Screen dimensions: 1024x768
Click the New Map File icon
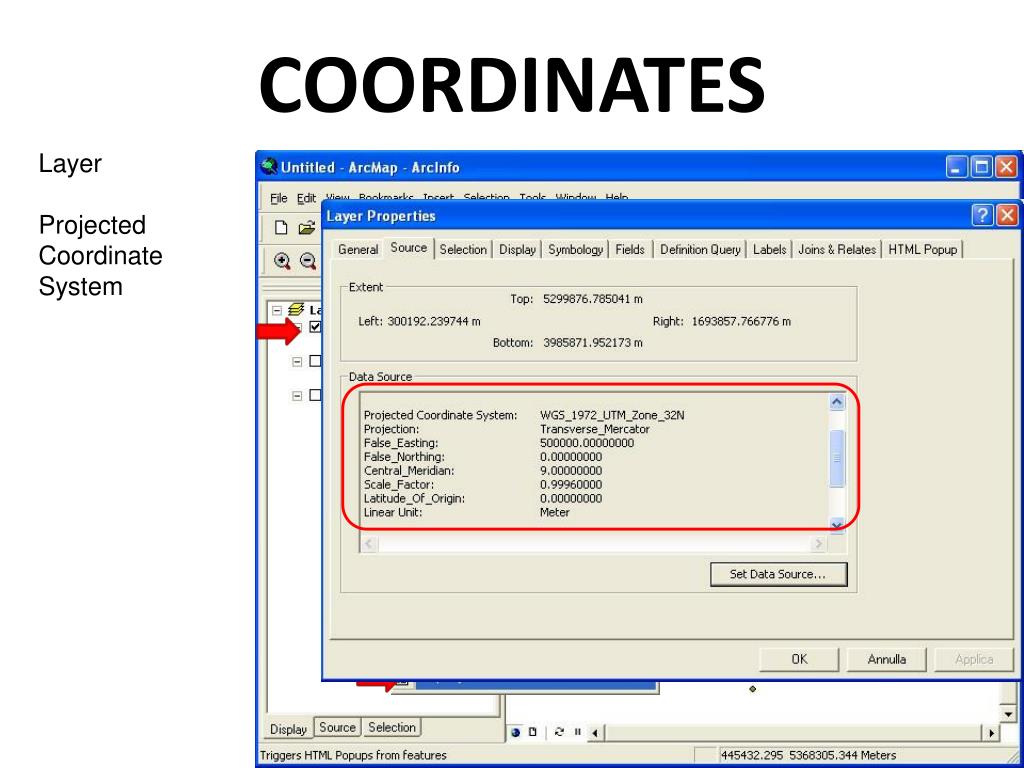281,227
